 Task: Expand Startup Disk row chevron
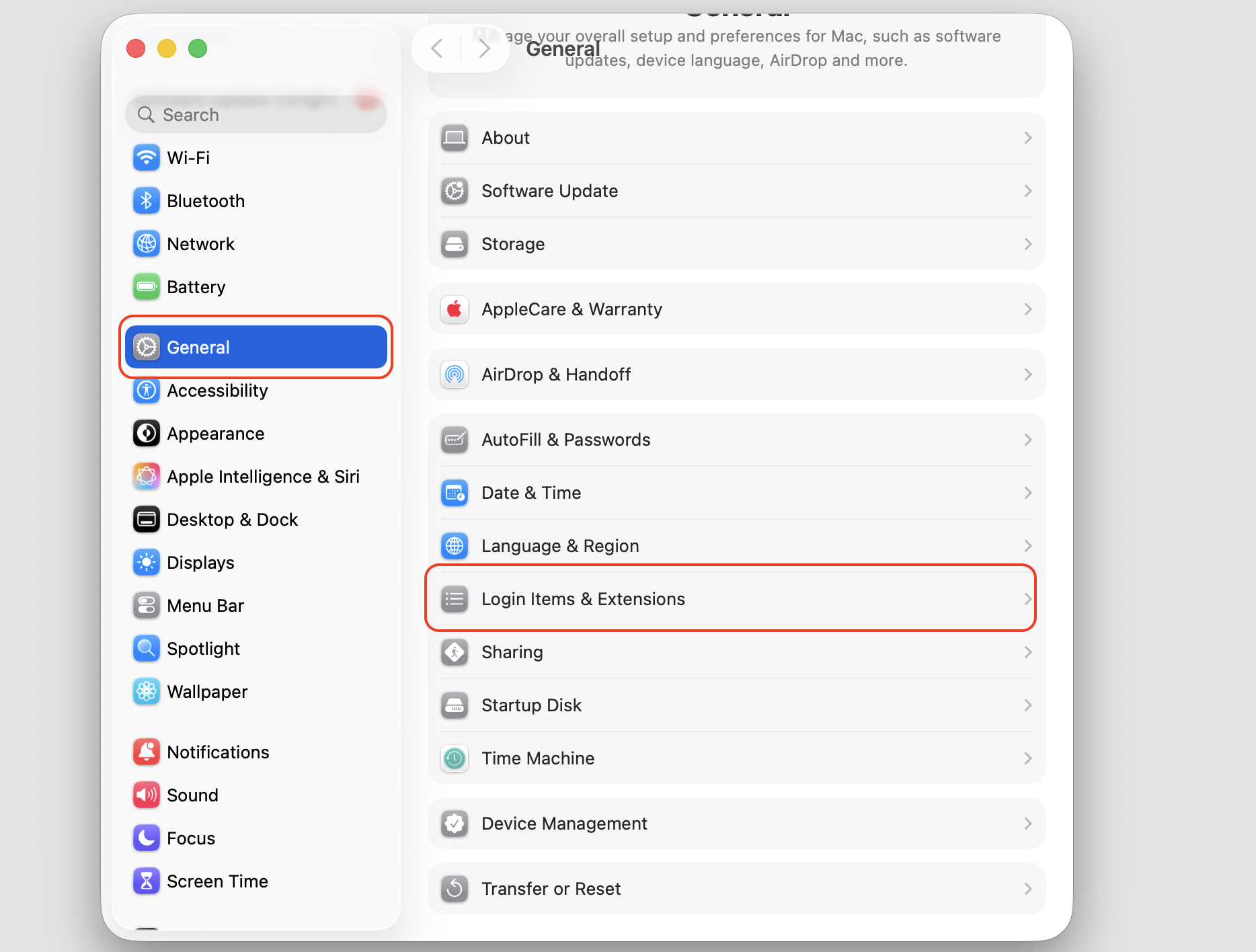tap(1027, 705)
